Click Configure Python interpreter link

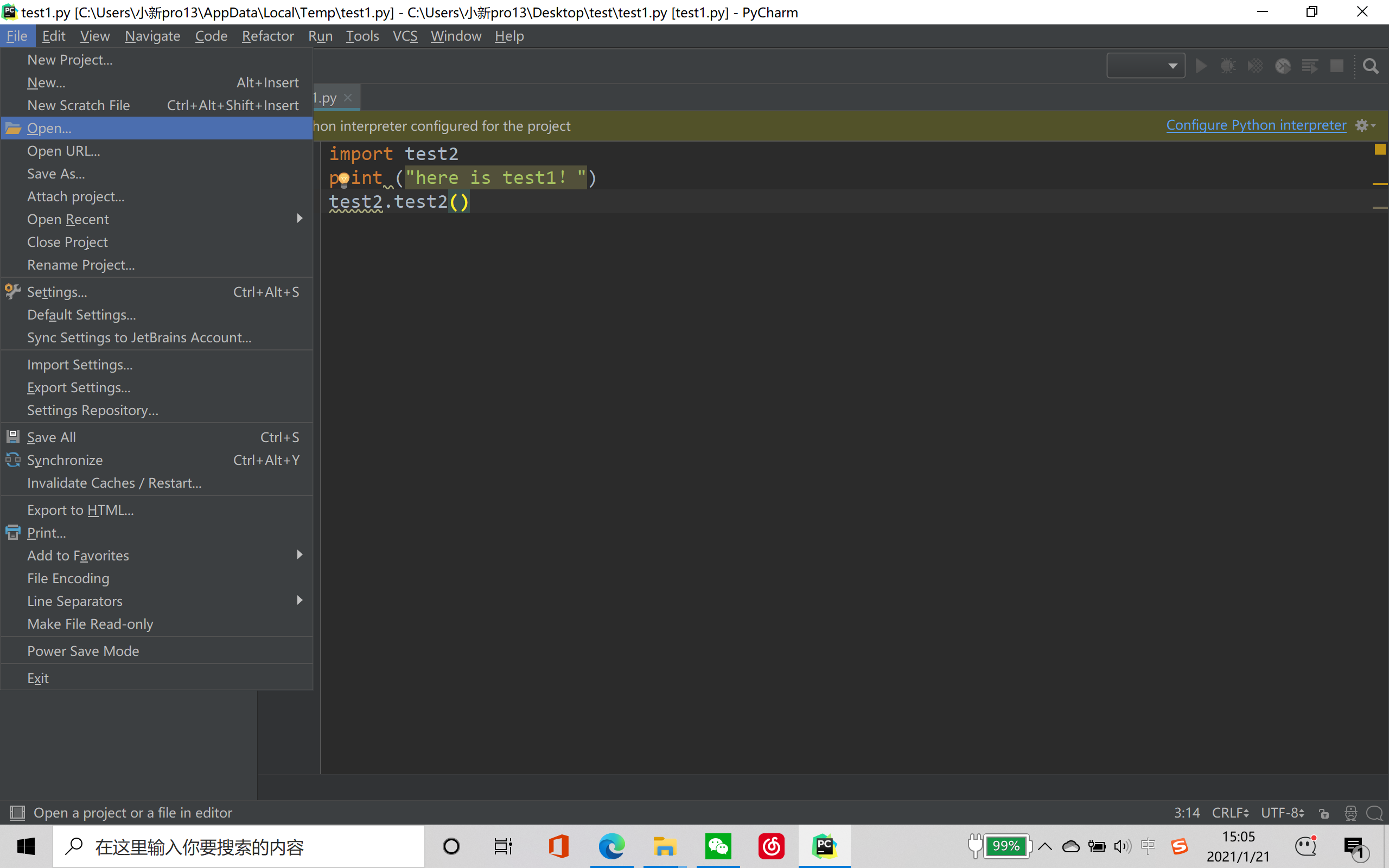pyautogui.click(x=1256, y=125)
